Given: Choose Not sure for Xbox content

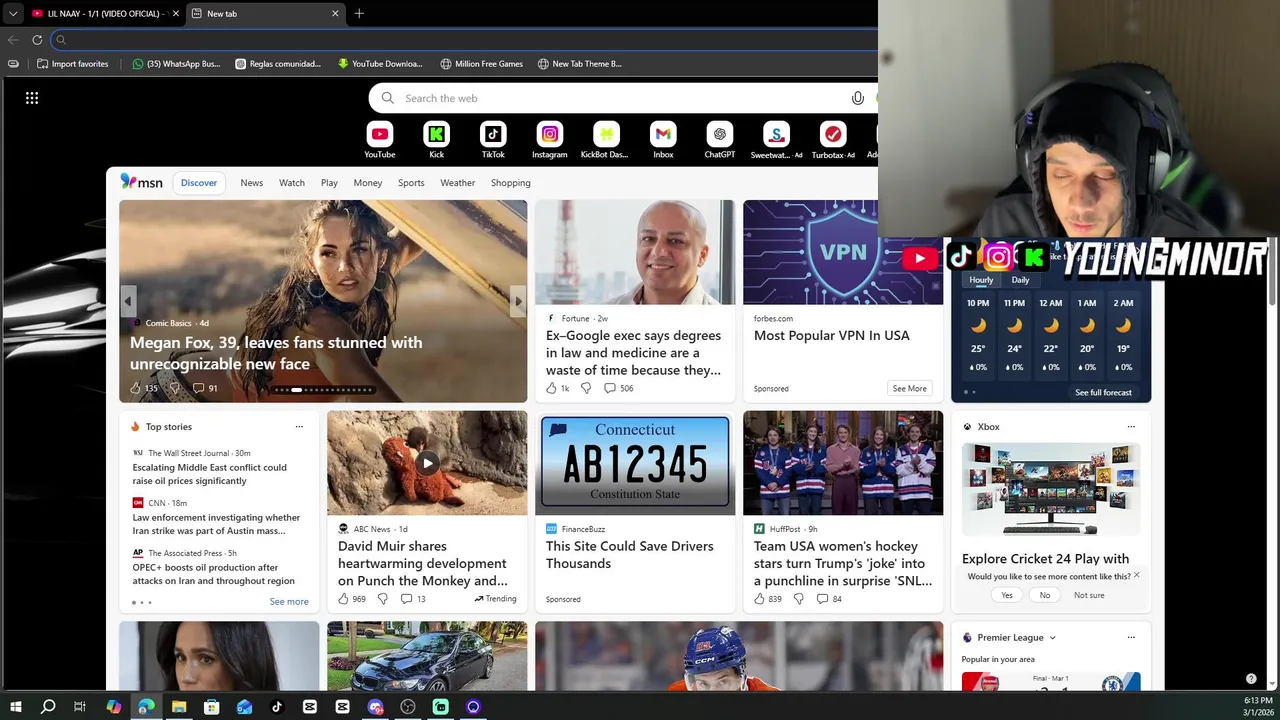Looking at the screenshot, I should [1089, 595].
